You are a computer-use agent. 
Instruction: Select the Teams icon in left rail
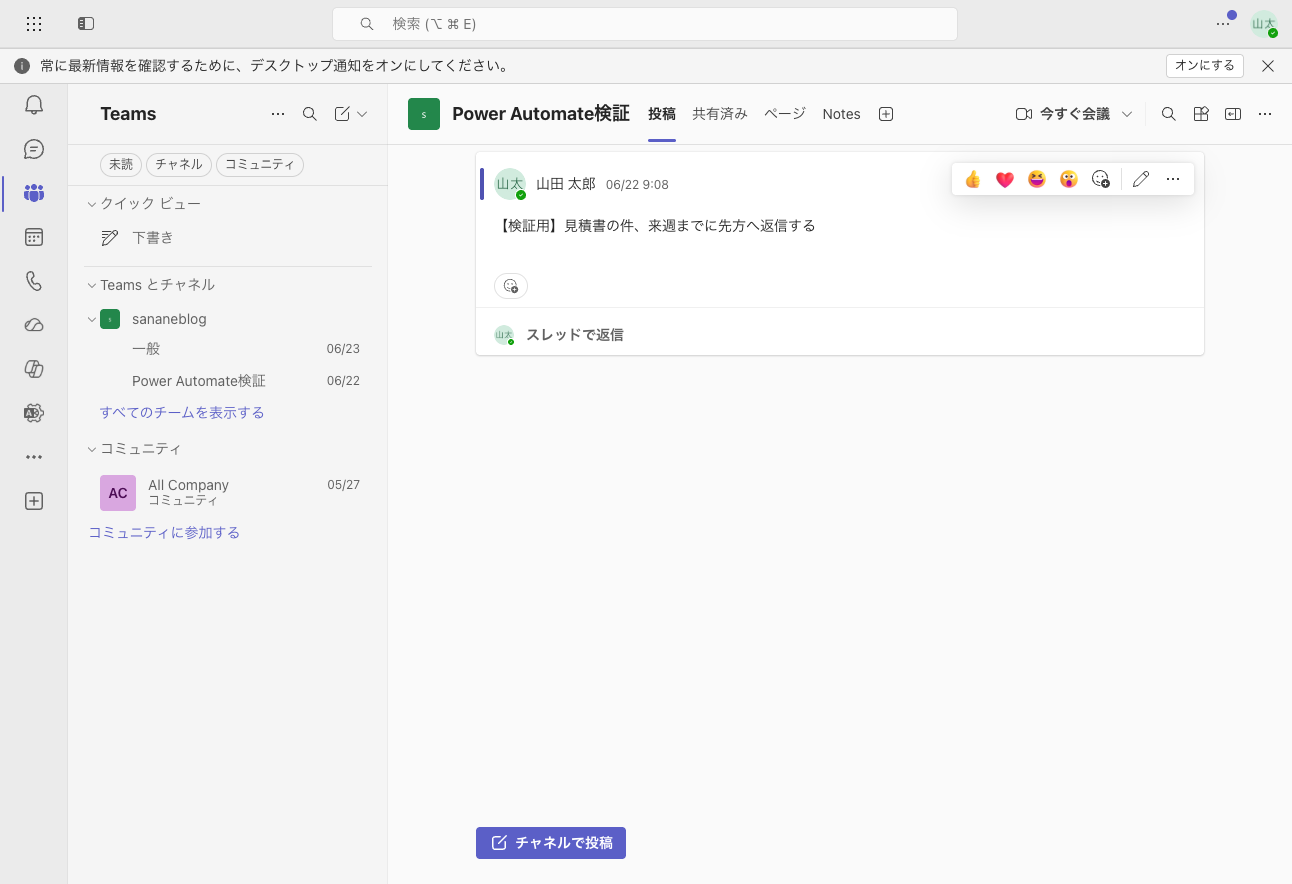[x=34, y=193]
